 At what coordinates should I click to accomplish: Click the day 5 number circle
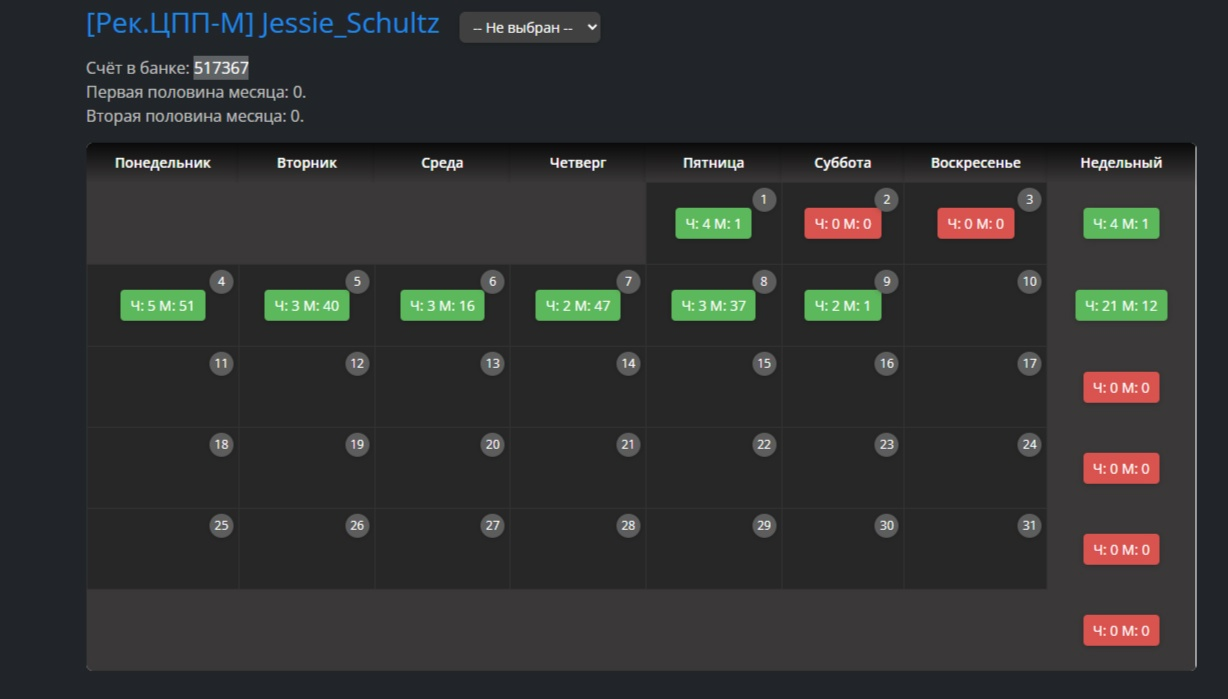click(x=357, y=282)
